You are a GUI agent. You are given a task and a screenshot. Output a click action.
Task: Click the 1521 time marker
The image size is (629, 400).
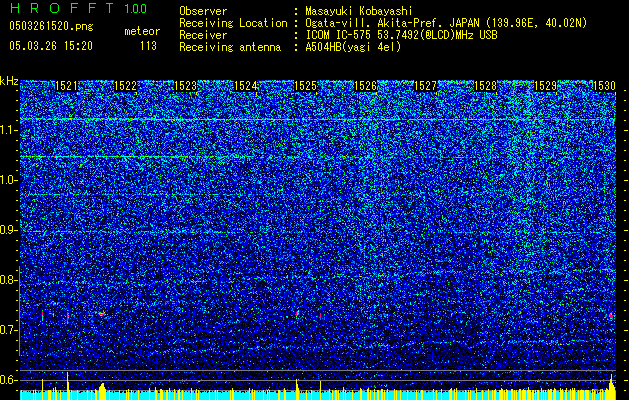66,86
